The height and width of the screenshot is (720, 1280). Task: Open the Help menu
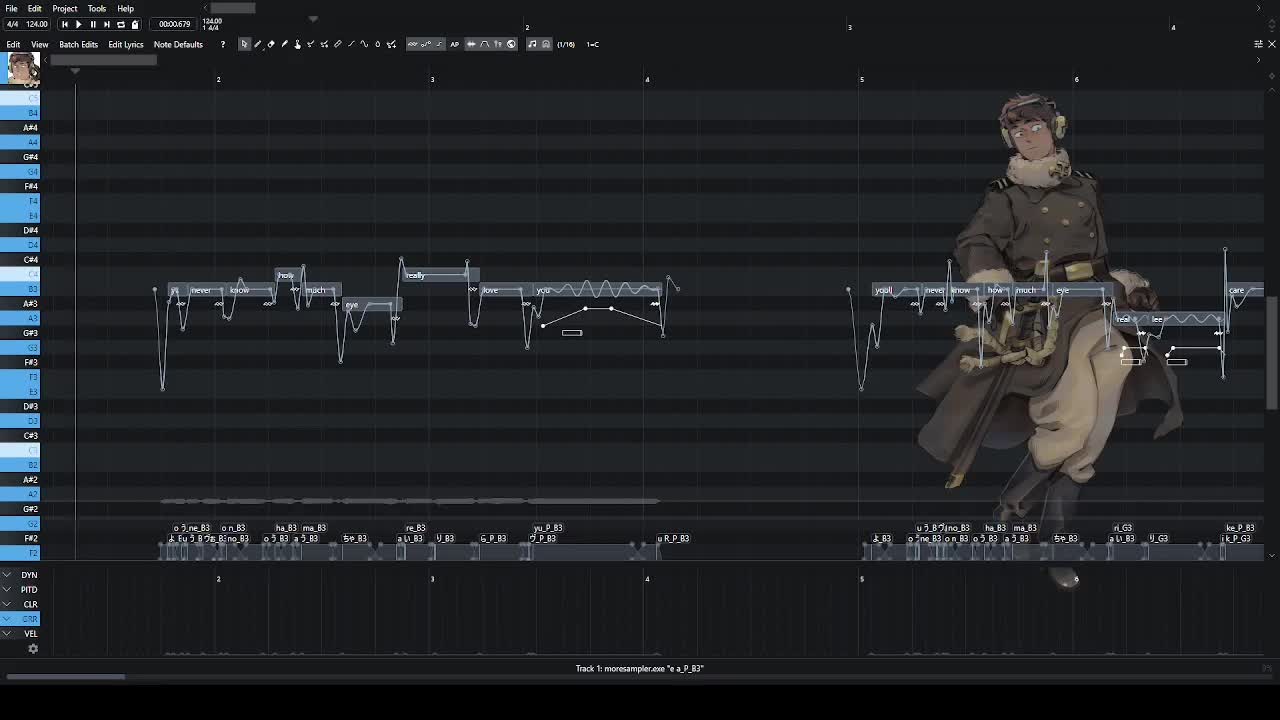click(x=125, y=8)
